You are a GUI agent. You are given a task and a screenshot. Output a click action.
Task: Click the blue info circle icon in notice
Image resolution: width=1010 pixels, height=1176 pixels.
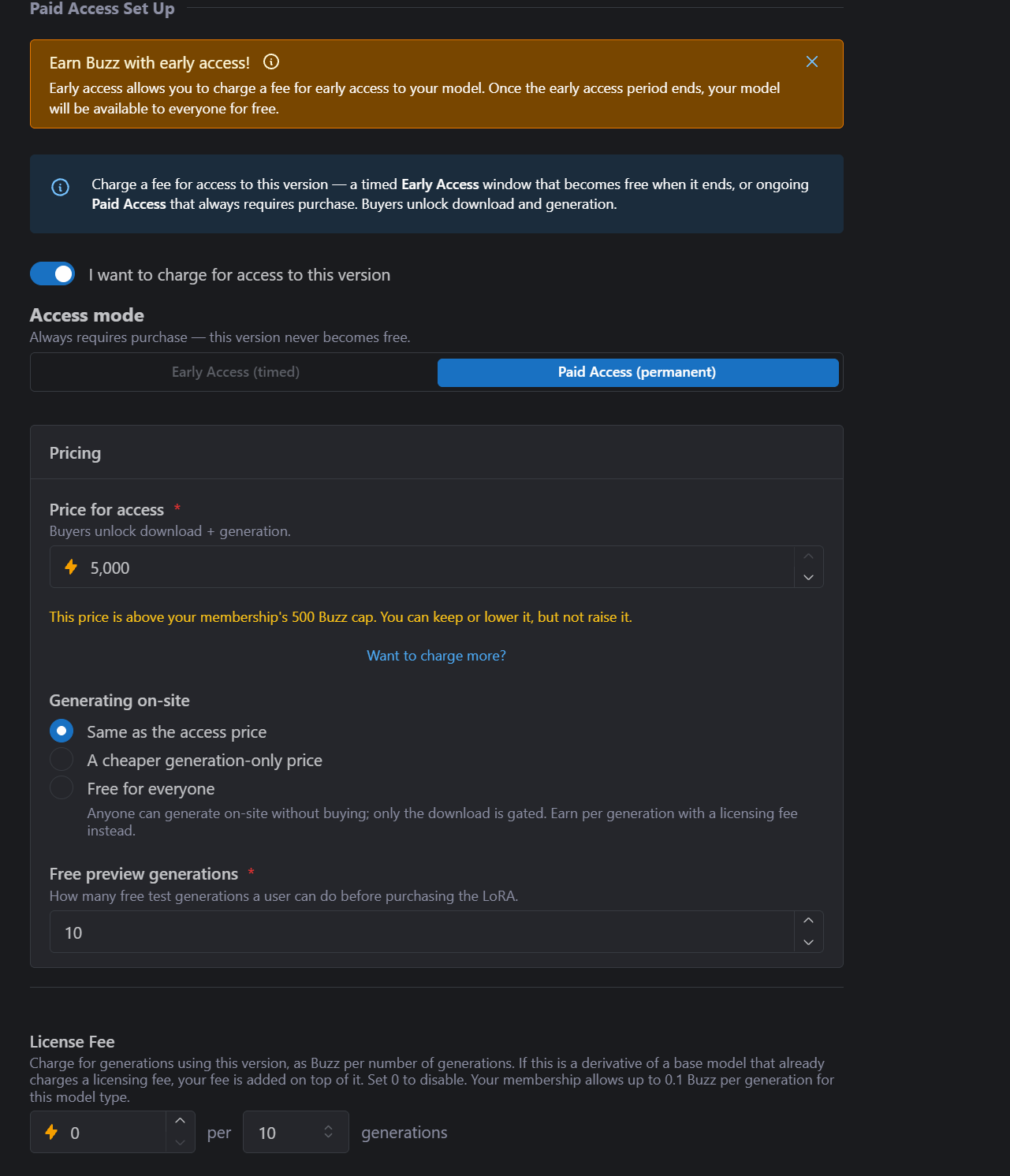pyautogui.click(x=60, y=187)
